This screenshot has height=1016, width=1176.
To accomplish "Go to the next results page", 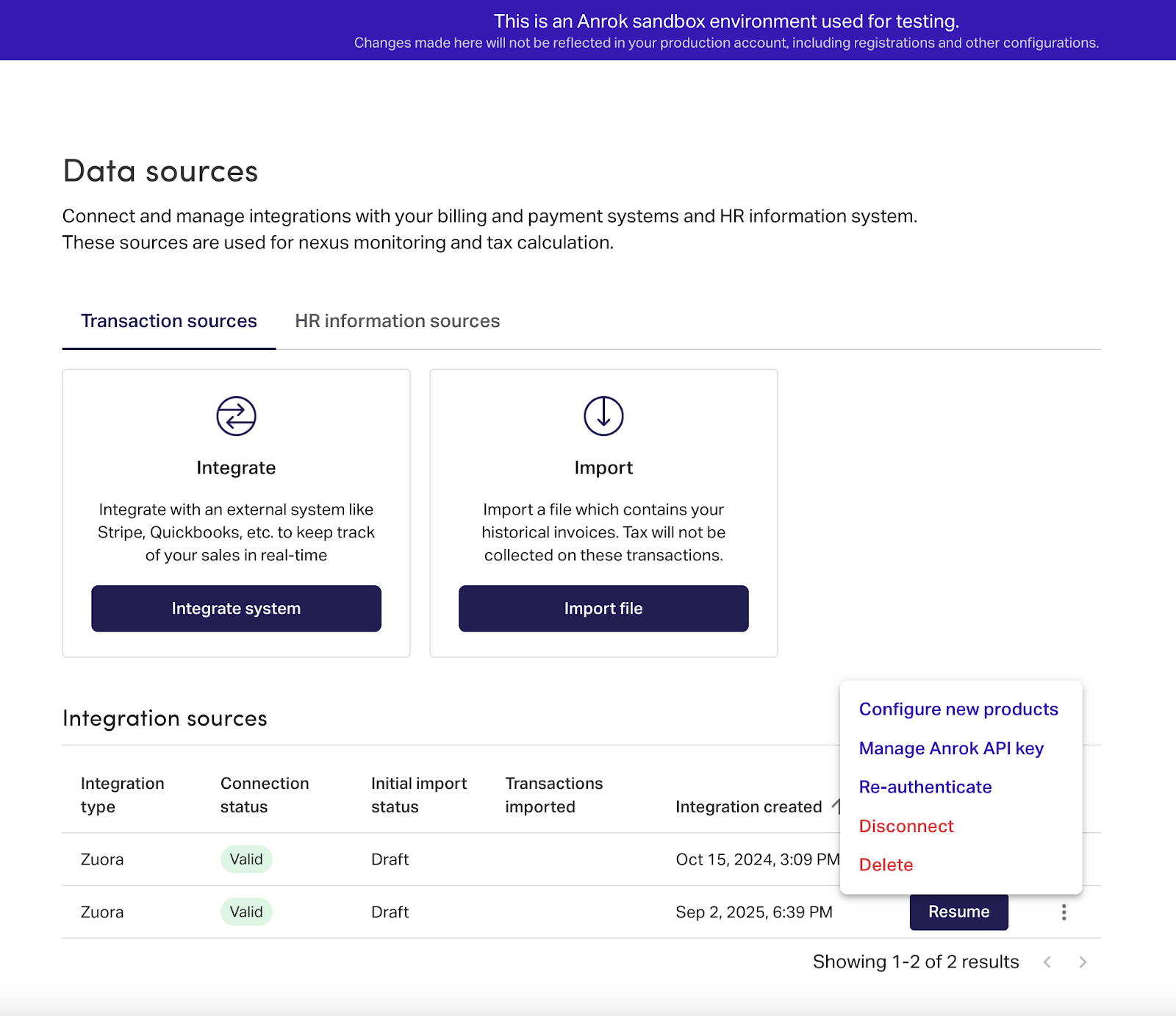I will coord(1083,962).
